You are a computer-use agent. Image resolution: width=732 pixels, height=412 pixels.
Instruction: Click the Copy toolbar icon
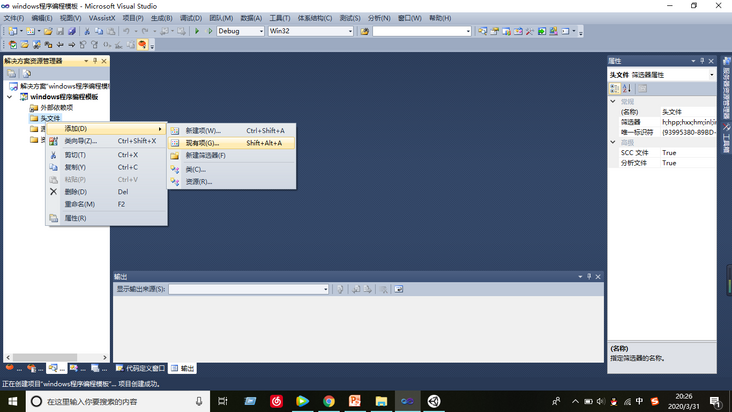99,31
